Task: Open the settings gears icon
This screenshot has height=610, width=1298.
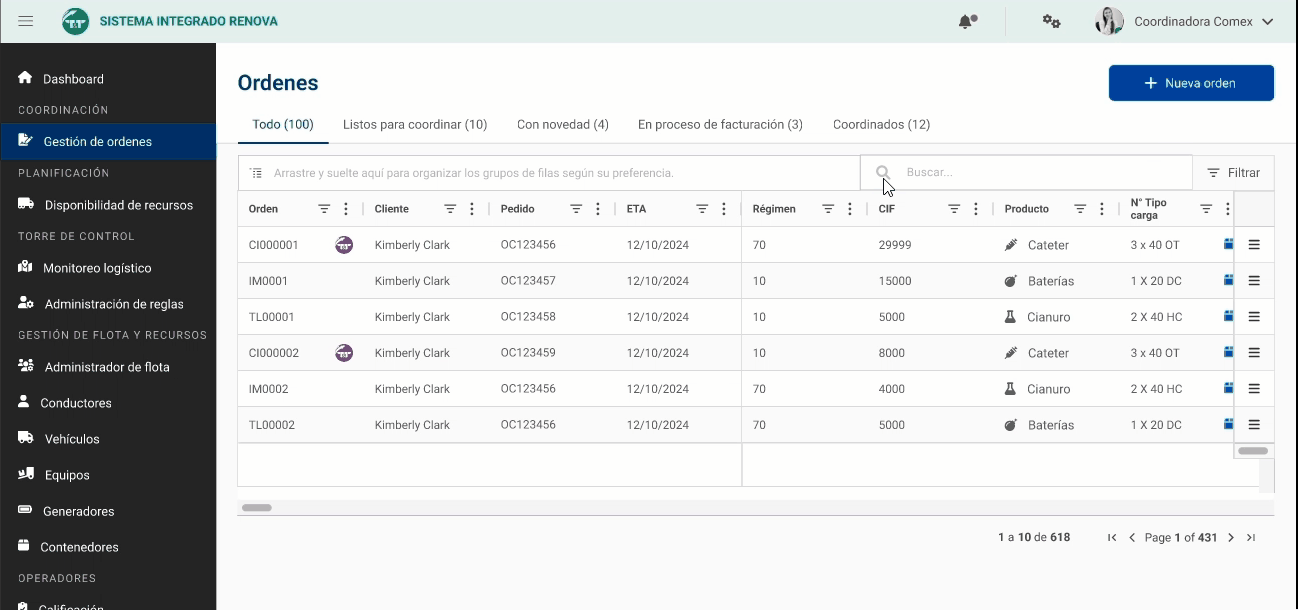Action: pyautogui.click(x=1051, y=21)
